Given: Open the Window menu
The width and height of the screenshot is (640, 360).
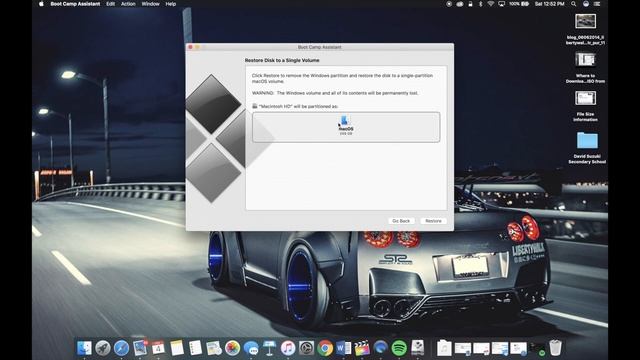Looking at the screenshot, I should tap(150, 4).
